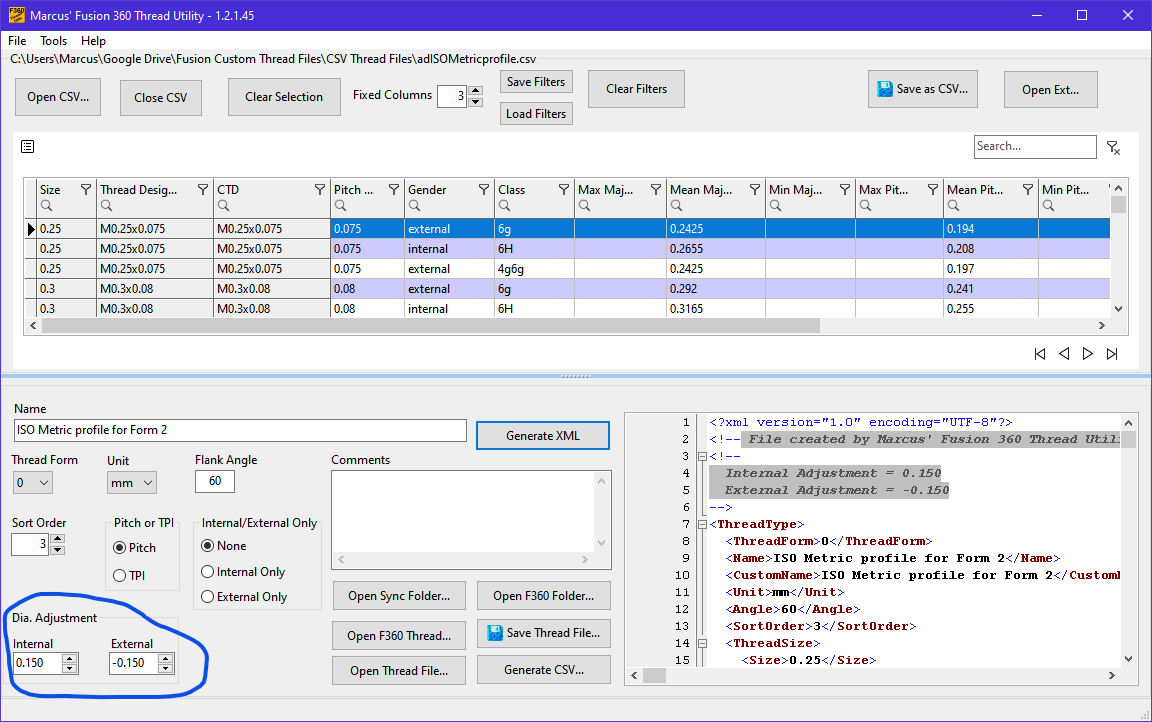Open the Help menu

click(x=93, y=41)
